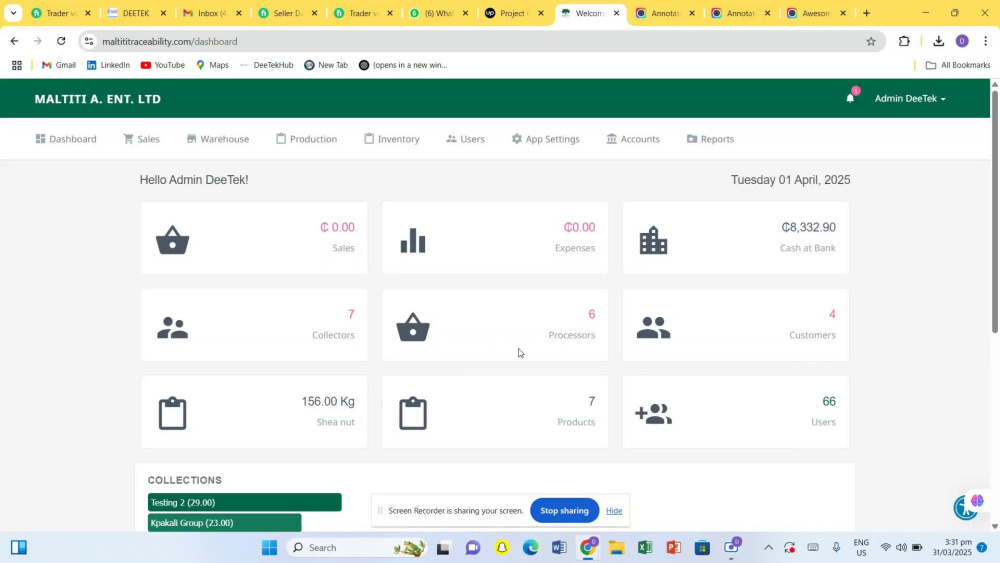Bookmark this page with the star icon
The height and width of the screenshot is (563, 1000).
coord(871,41)
